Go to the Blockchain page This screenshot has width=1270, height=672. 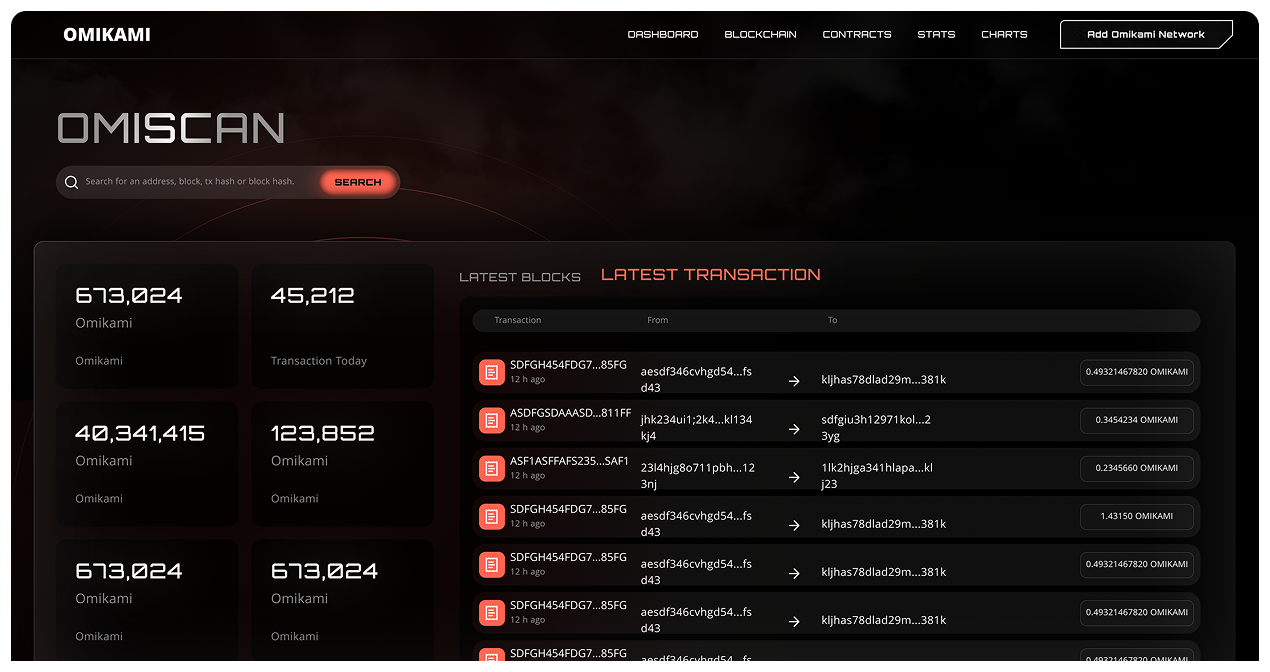(760, 35)
